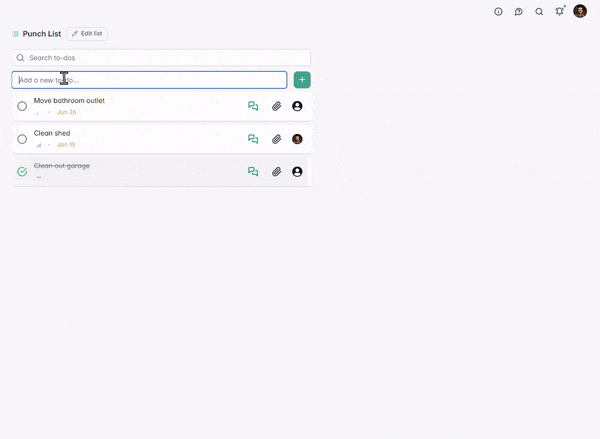Focus the Search to-dos field
600x439 pixels.
click(x=161, y=58)
